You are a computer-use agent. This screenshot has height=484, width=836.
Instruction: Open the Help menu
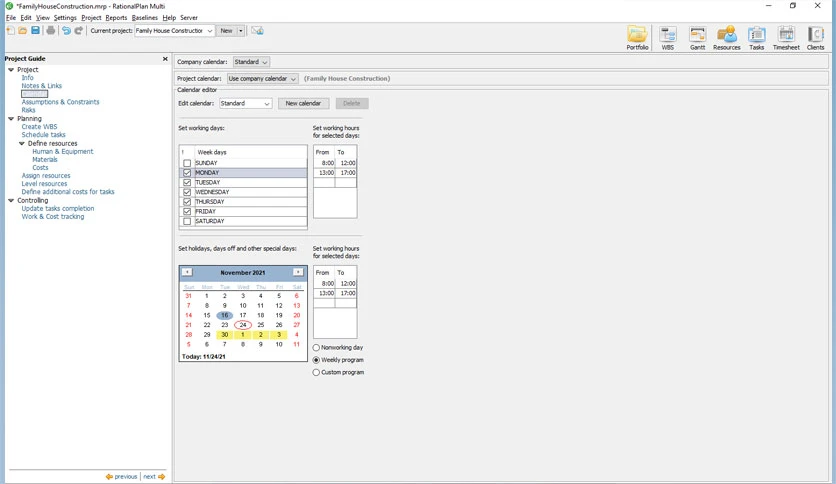(x=169, y=18)
